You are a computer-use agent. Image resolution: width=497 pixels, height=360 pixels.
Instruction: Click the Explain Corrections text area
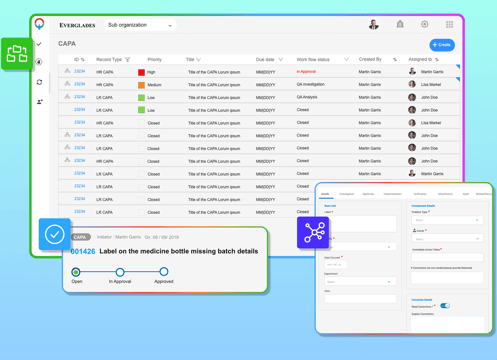click(x=447, y=324)
